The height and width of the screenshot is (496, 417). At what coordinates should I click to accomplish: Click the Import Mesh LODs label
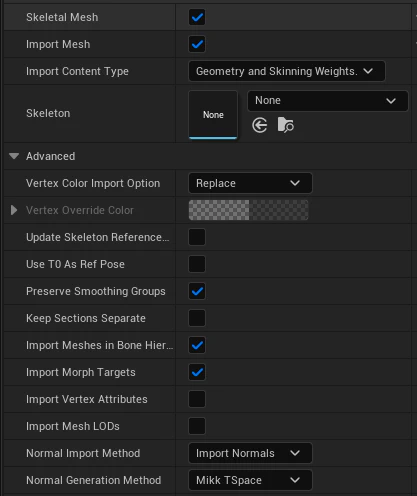(73, 426)
